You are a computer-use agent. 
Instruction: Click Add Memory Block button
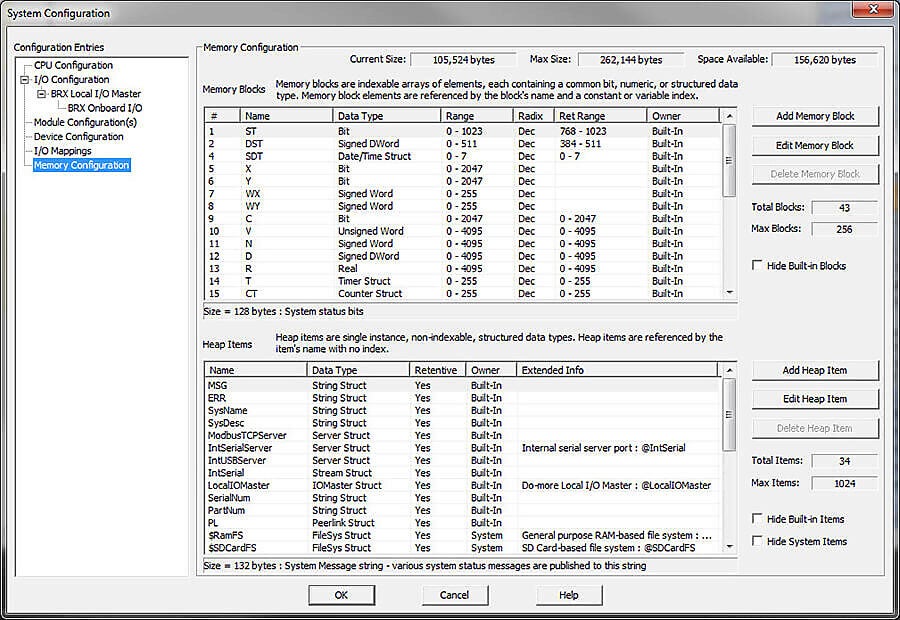815,116
